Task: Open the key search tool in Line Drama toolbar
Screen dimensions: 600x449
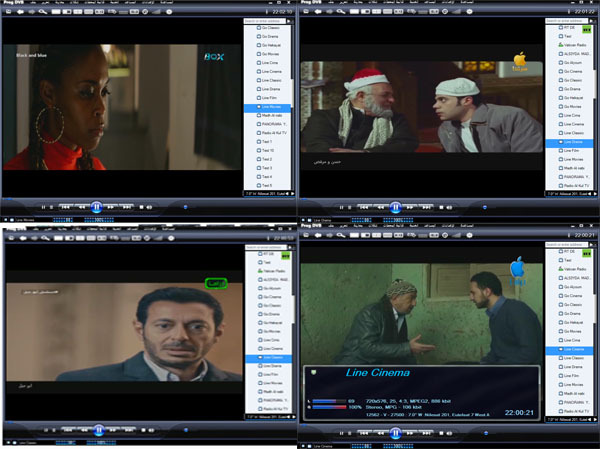Action: [x=341, y=11]
